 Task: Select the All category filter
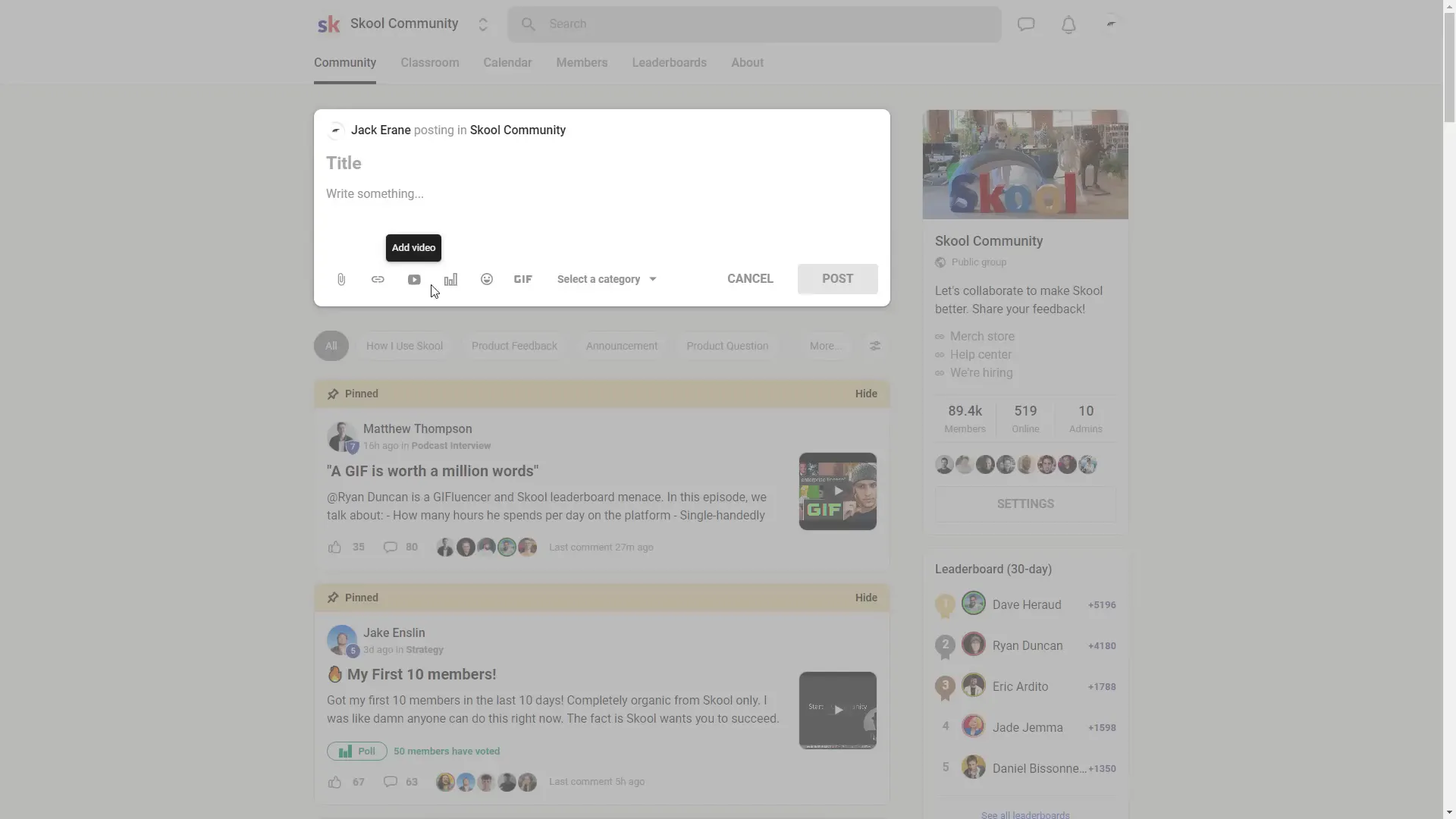point(331,346)
